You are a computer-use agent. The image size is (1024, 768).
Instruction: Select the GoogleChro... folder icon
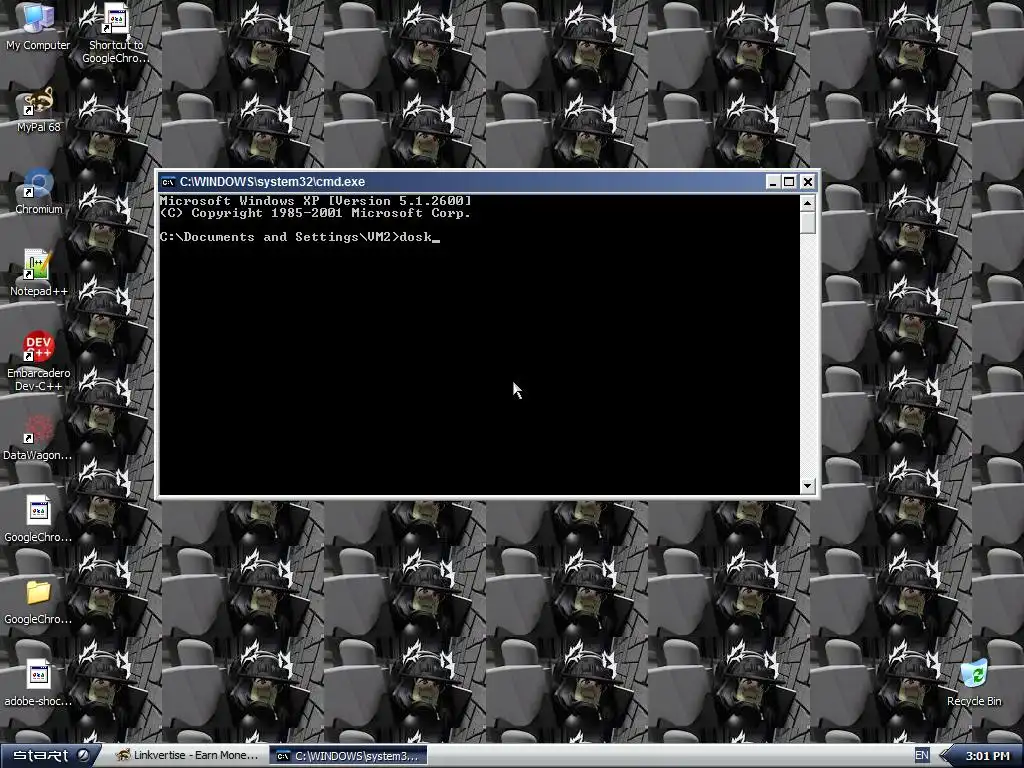tap(38, 601)
